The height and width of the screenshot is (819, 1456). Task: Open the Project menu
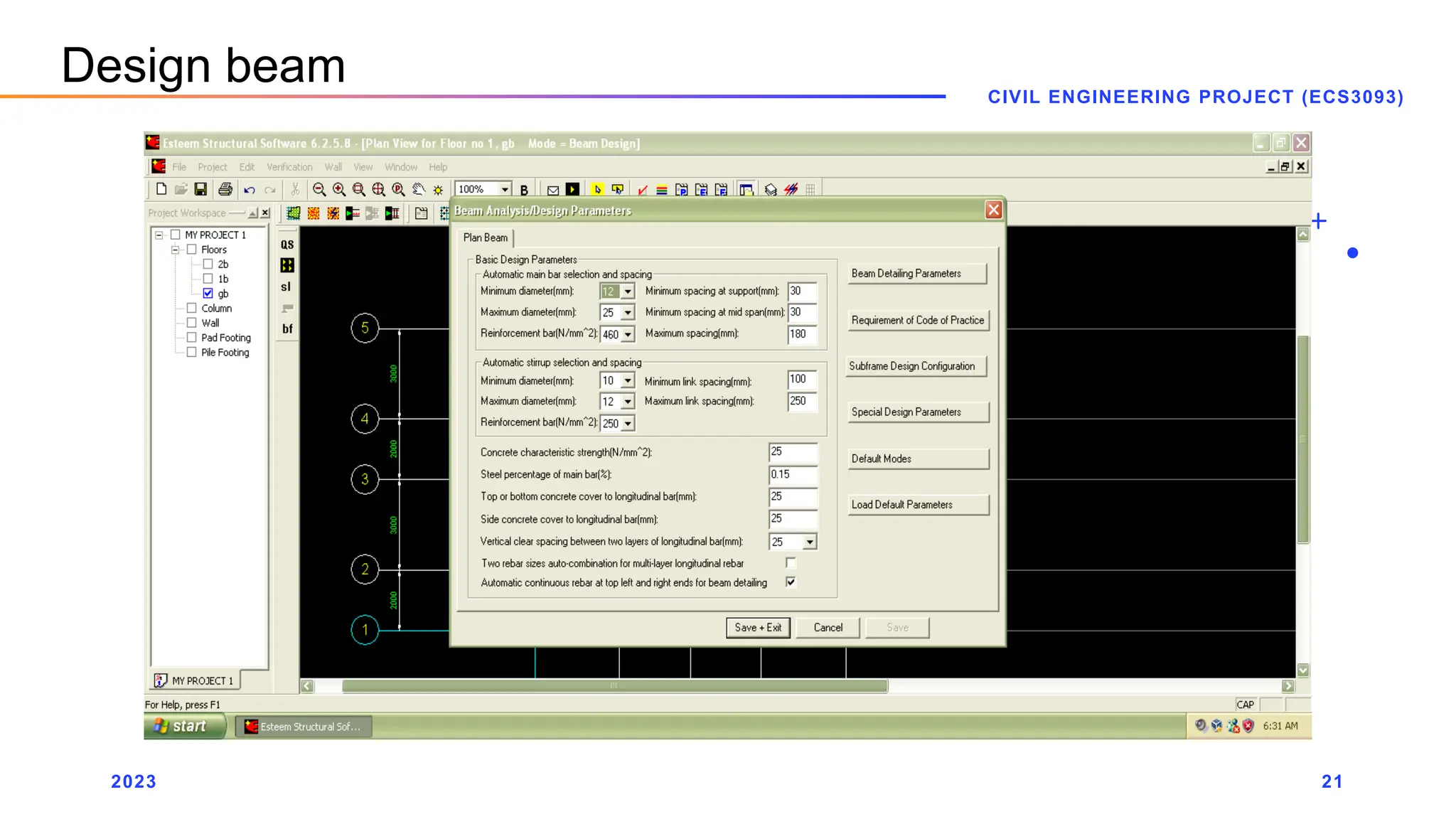tap(213, 167)
